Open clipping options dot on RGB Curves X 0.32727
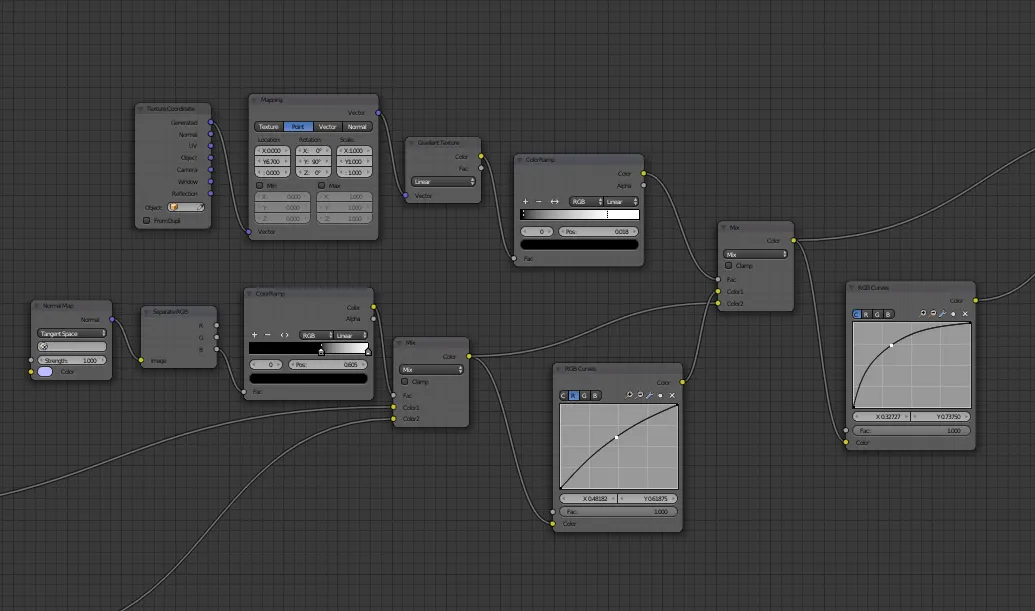The width and height of the screenshot is (1035, 611). click(953, 314)
